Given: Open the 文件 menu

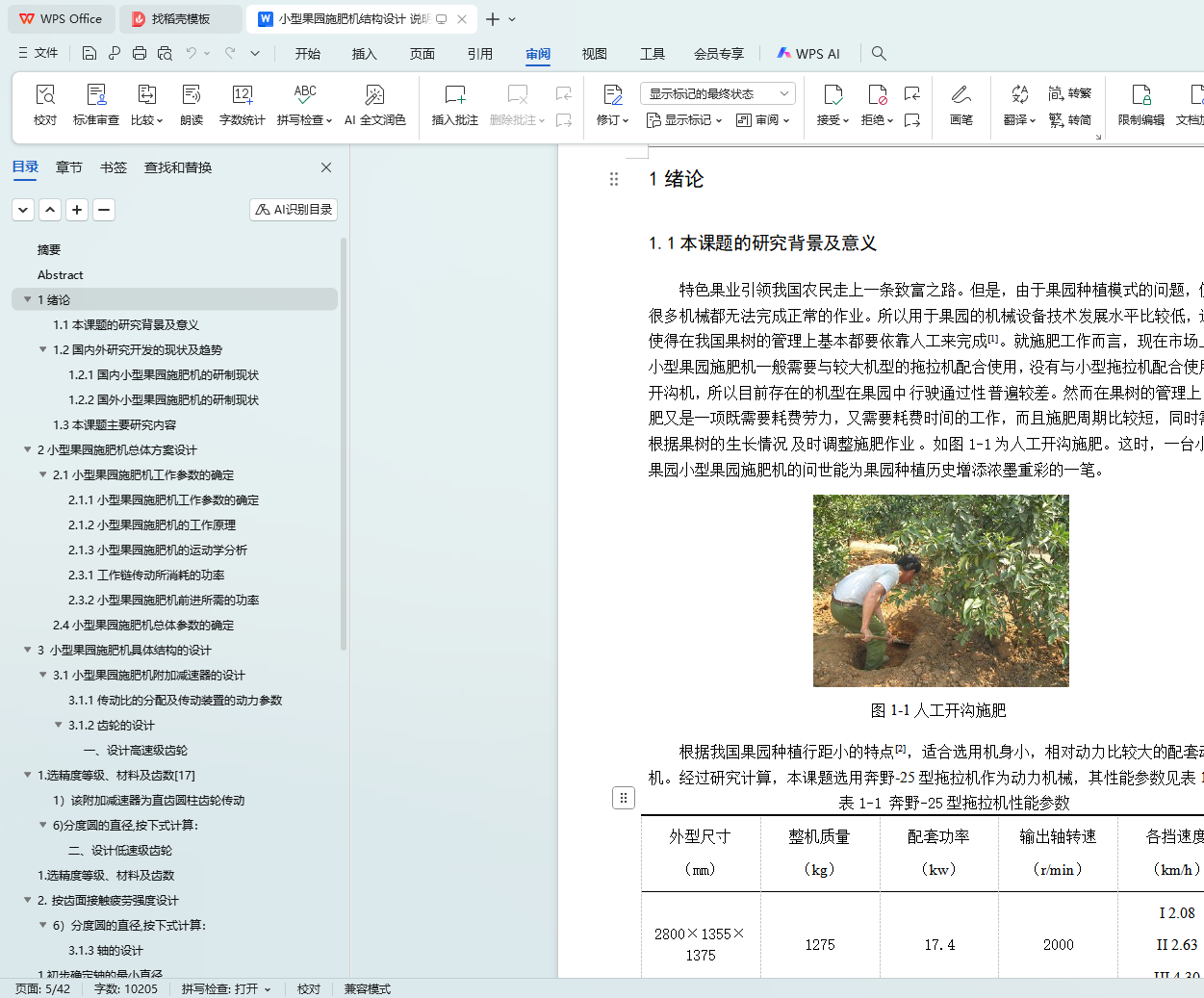Looking at the screenshot, I should 38,53.
